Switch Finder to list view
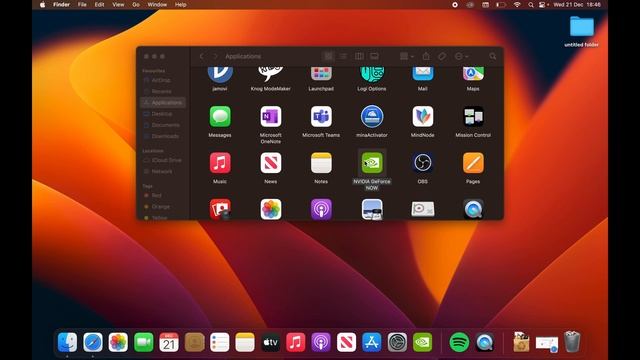 click(344, 56)
